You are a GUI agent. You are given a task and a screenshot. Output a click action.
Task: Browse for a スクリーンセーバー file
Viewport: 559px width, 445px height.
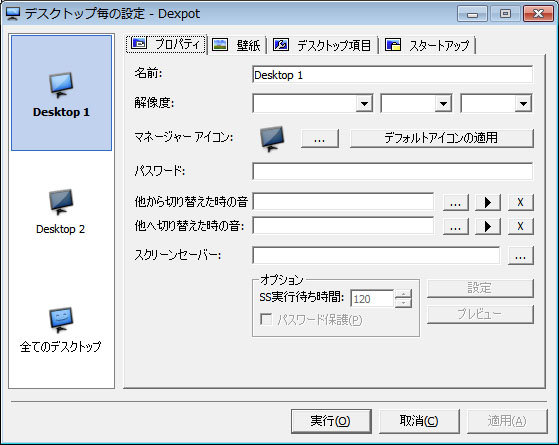(520, 256)
